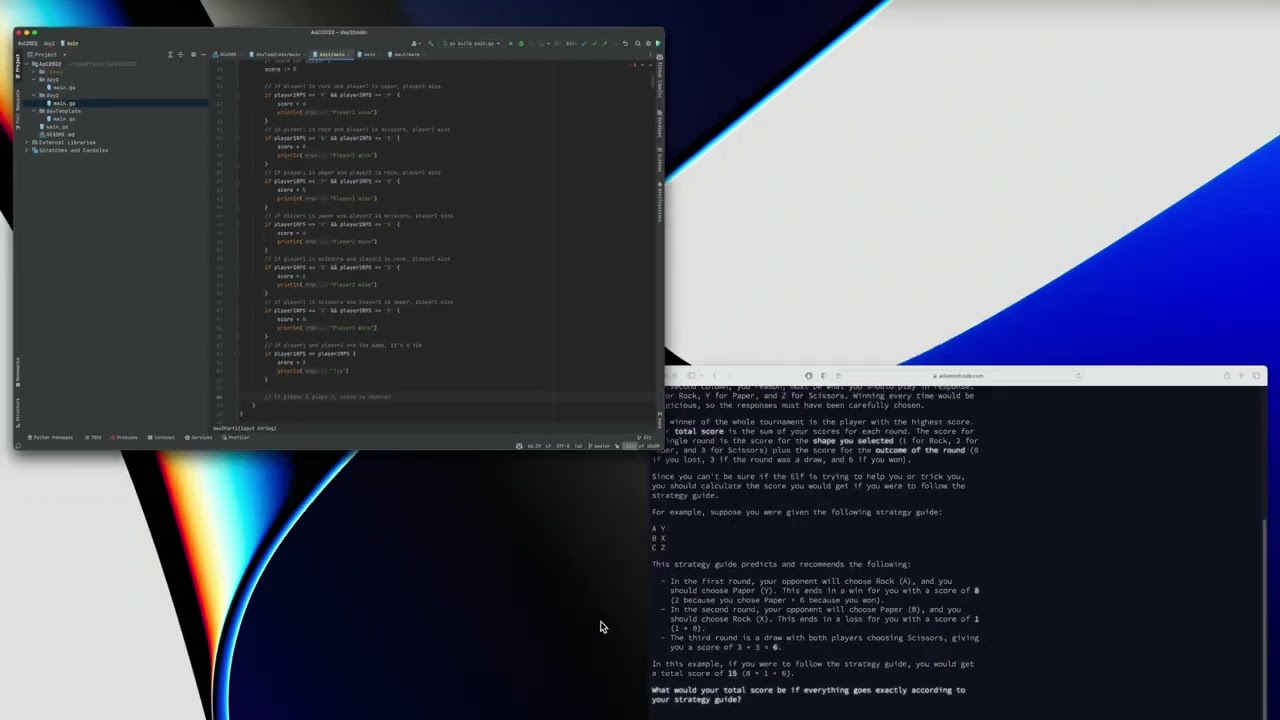Open IDE settings gear icon at top right
The image size is (1280, 720).
click(648, 44)
